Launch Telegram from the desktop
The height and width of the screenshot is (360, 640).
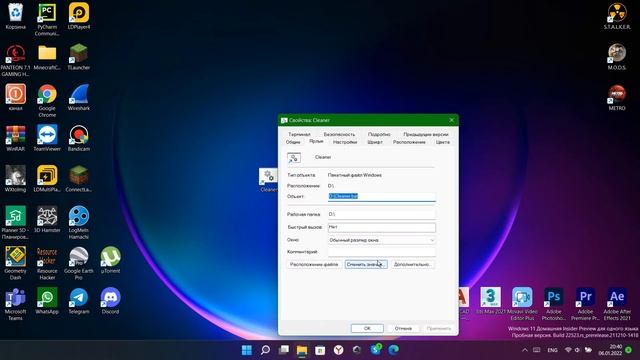point(79,300)
